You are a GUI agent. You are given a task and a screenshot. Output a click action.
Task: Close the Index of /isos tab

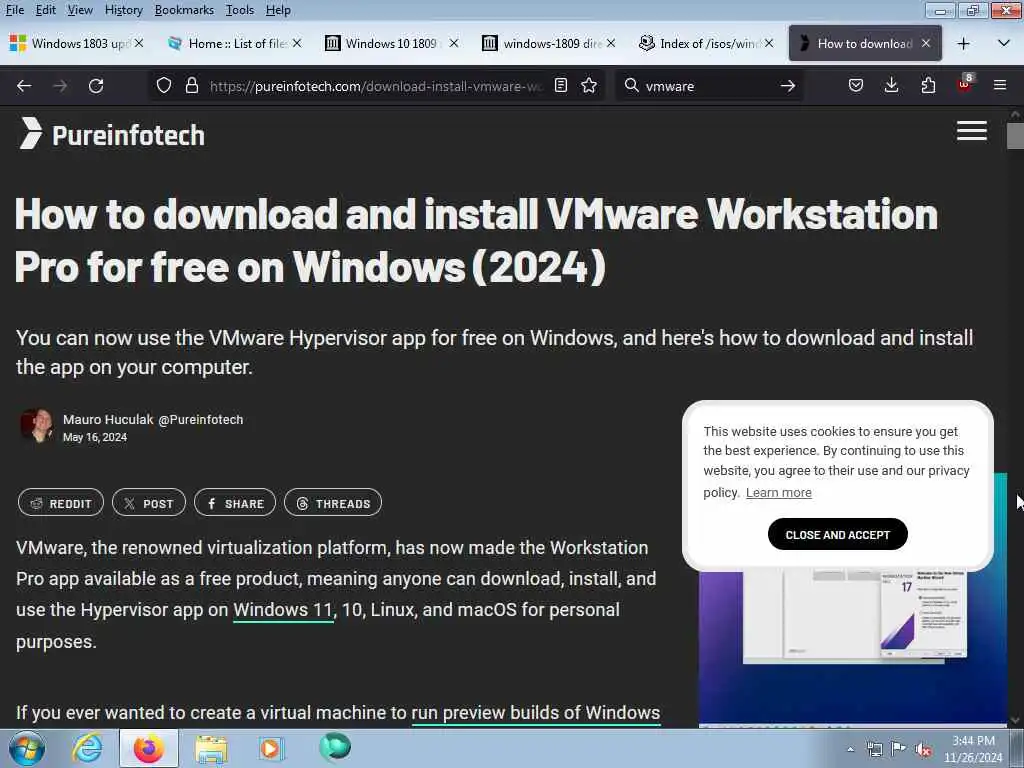[x=769, y=43]
